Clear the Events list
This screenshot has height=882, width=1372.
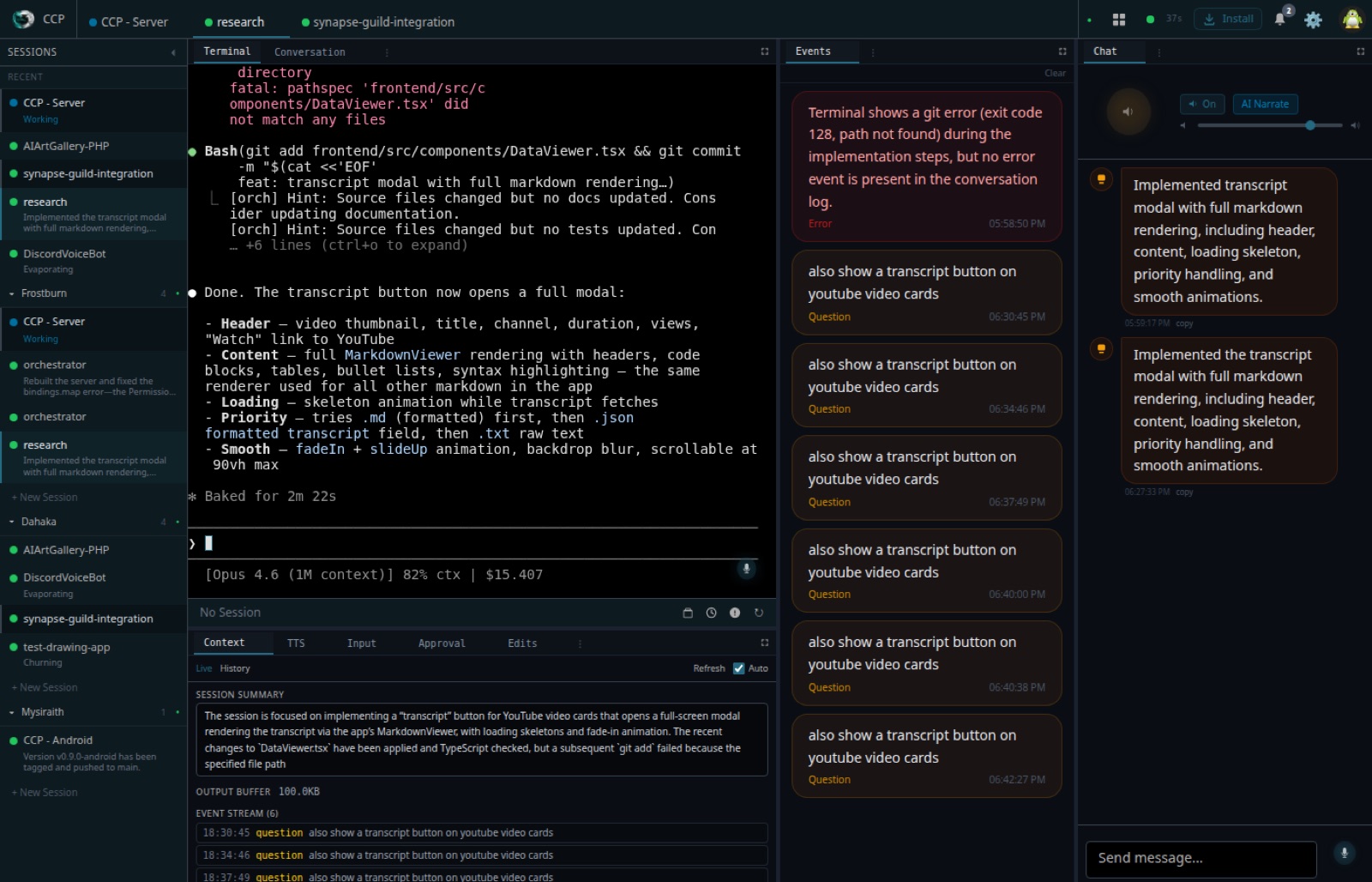coord(1055,73)
